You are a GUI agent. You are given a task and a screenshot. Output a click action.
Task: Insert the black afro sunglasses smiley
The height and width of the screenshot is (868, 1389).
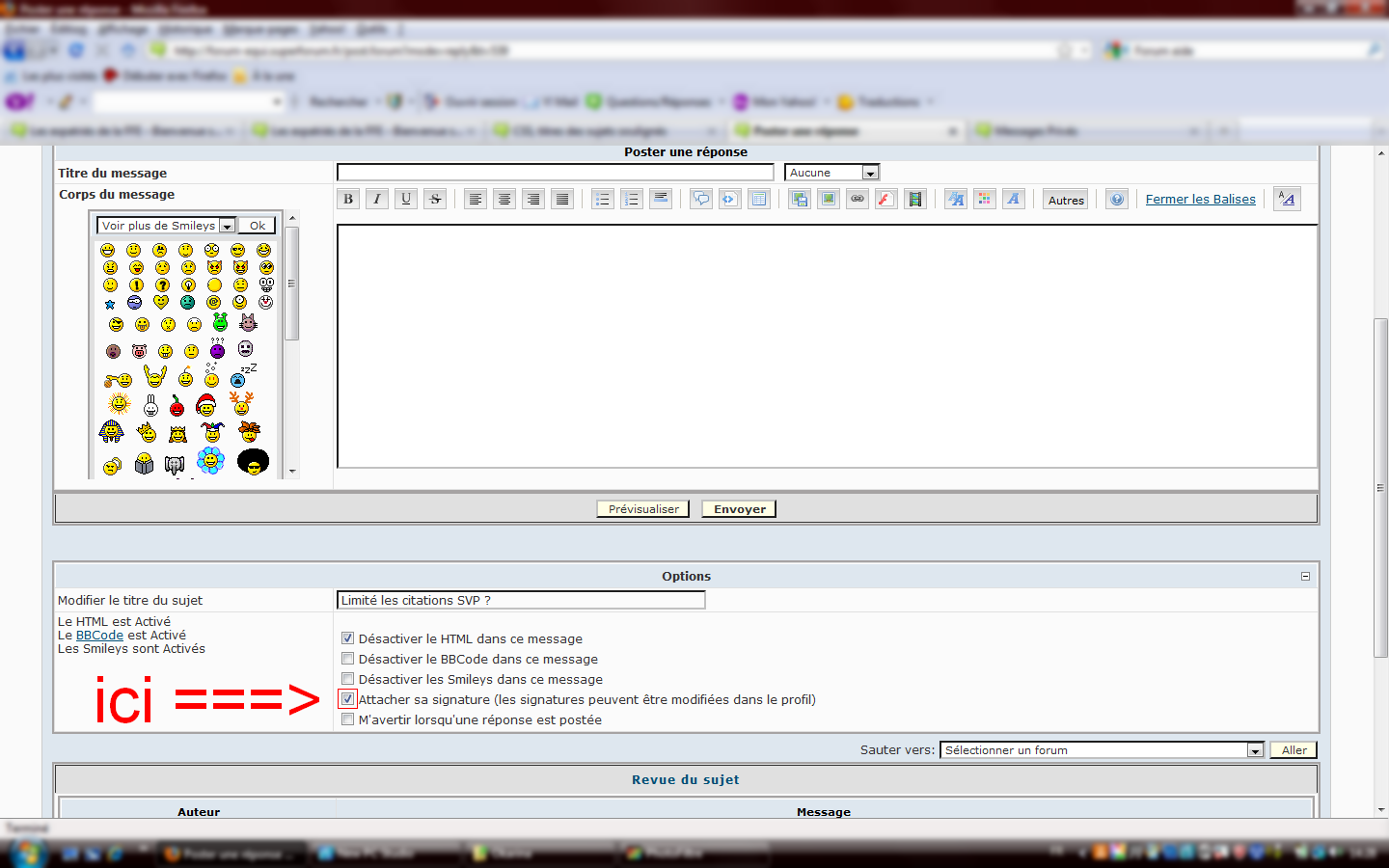tap(253, 462)
